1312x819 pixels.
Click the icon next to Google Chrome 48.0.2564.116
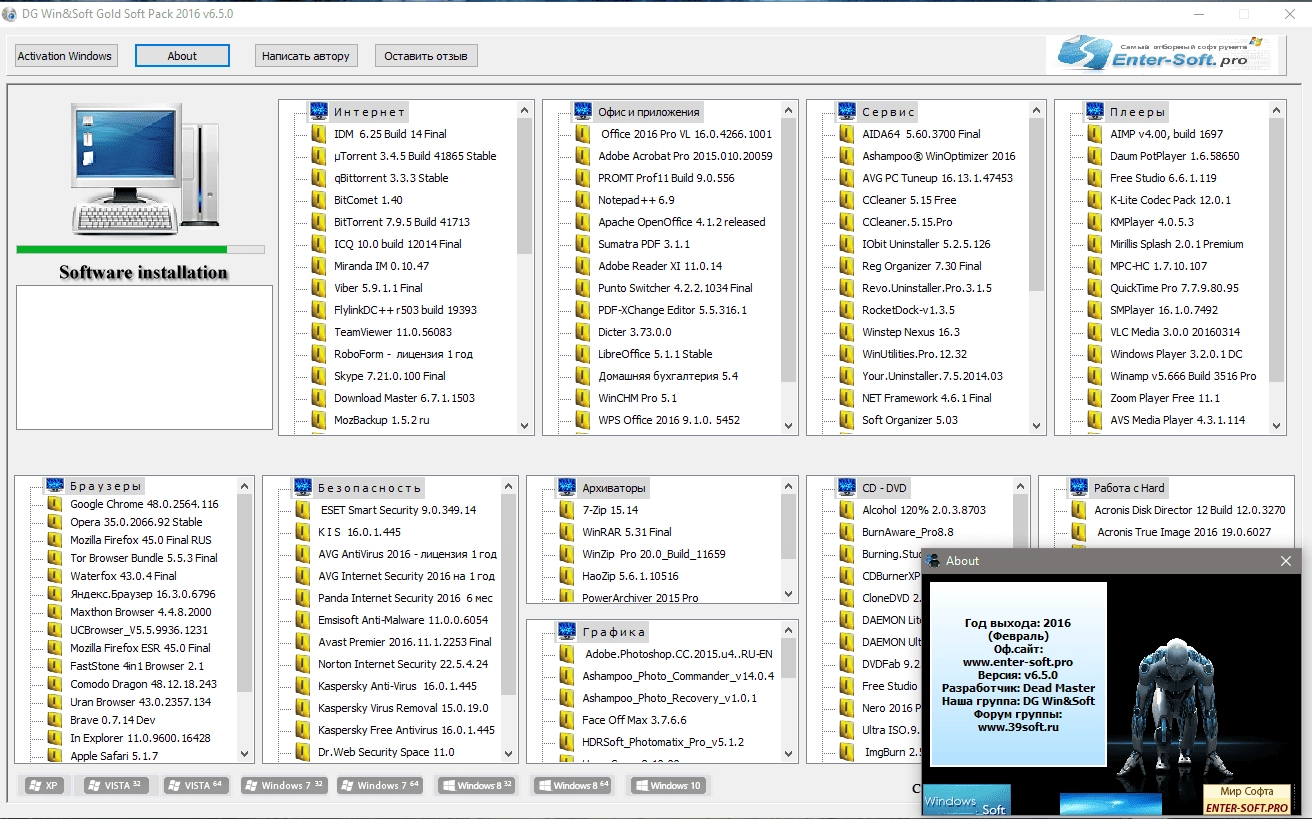[55, 504]
